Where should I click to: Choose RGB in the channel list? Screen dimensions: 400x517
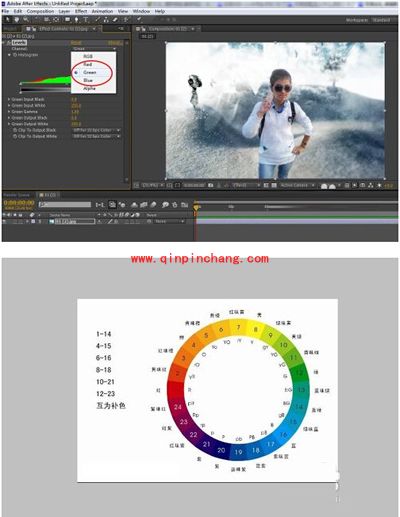88,56
